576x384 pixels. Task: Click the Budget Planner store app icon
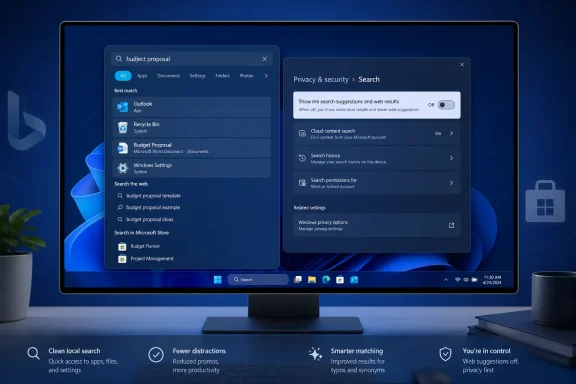[122, 247]
